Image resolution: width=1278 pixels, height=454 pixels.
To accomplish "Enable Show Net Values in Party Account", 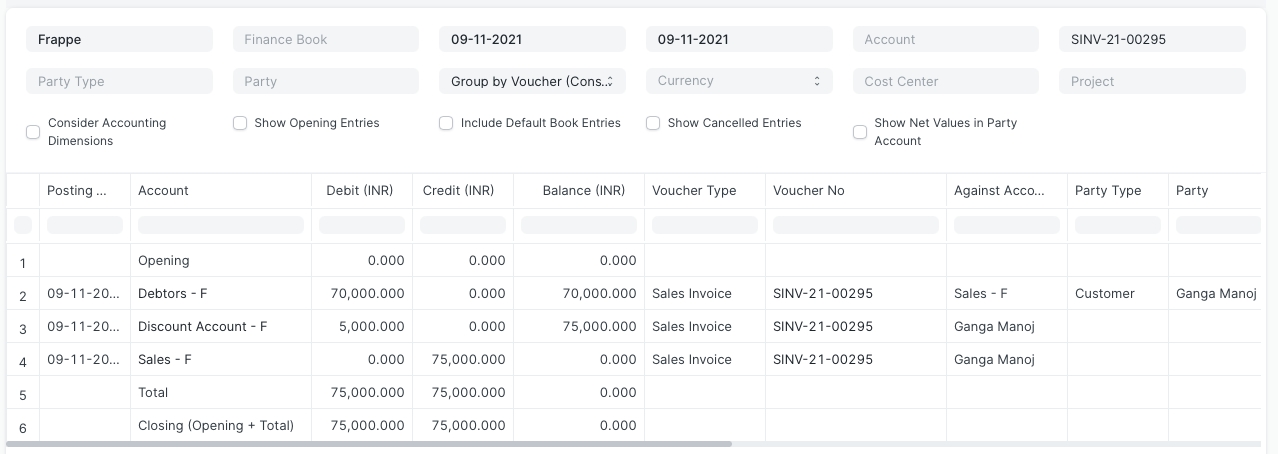I will (x=860, y=132).
